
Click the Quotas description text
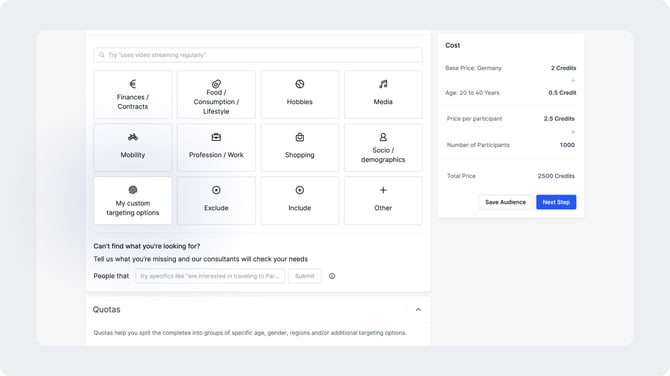(250, 333)
